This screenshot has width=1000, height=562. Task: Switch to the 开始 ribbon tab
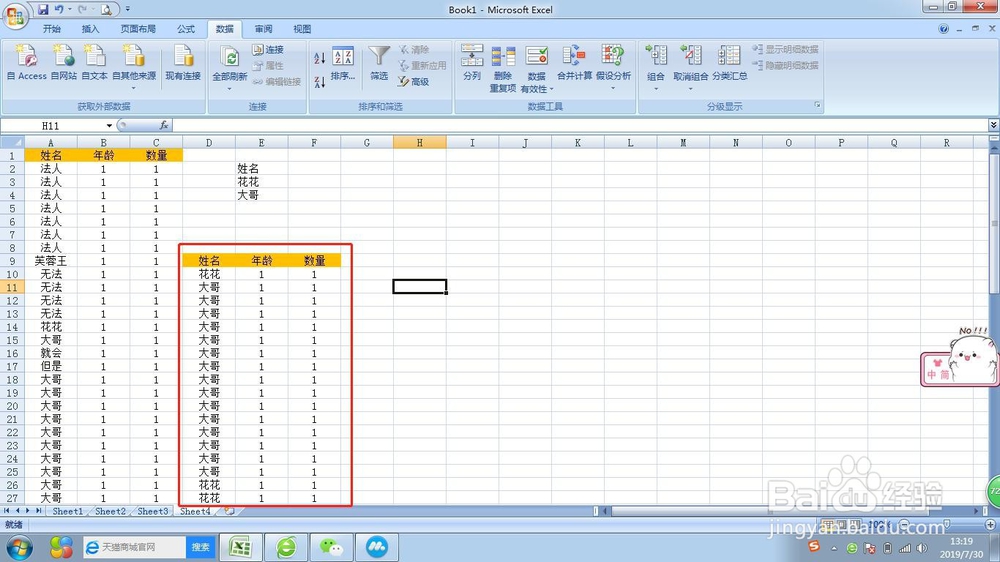point(52,29)
